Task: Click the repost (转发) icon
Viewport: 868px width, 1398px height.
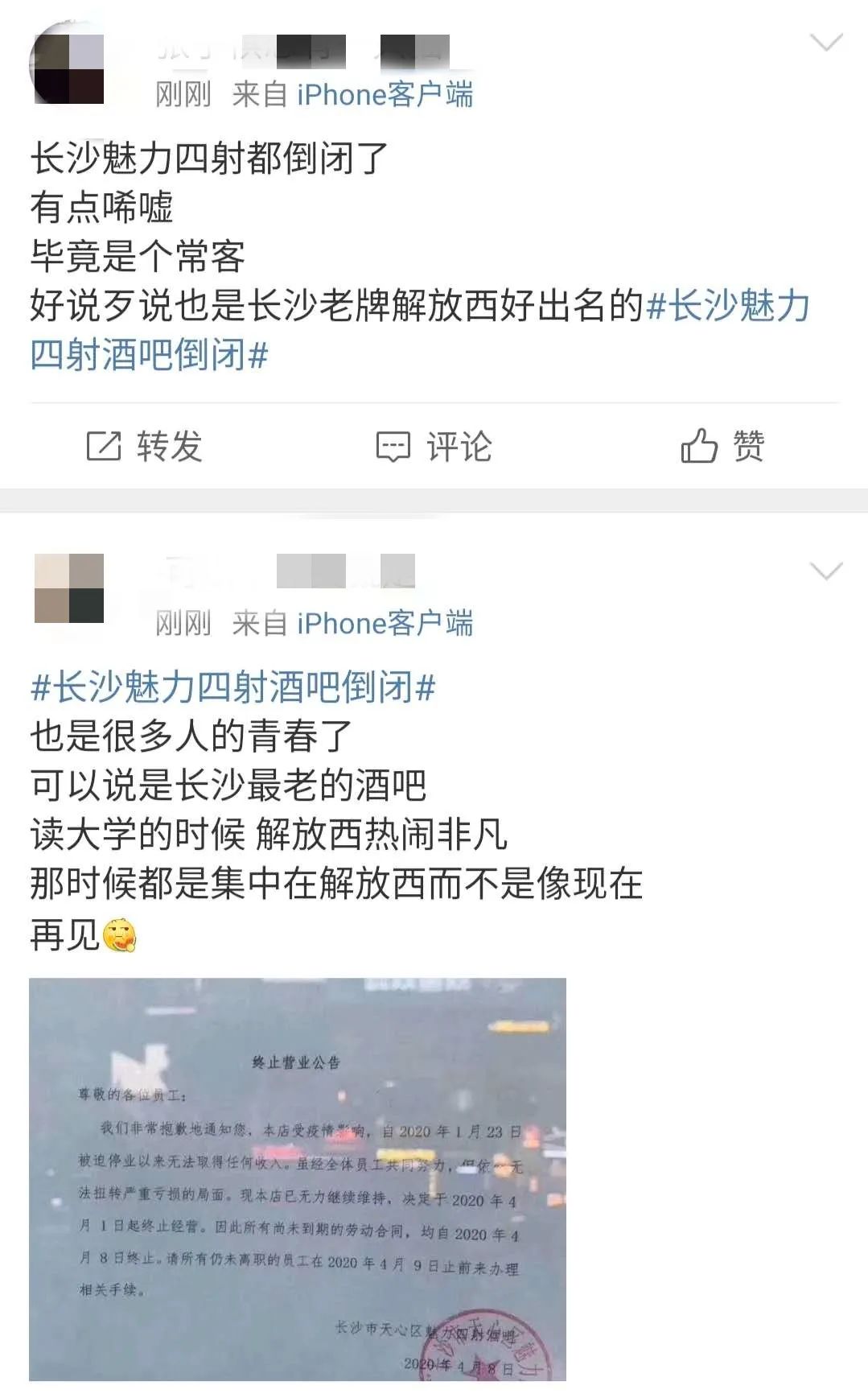Action: coord(103,446)
